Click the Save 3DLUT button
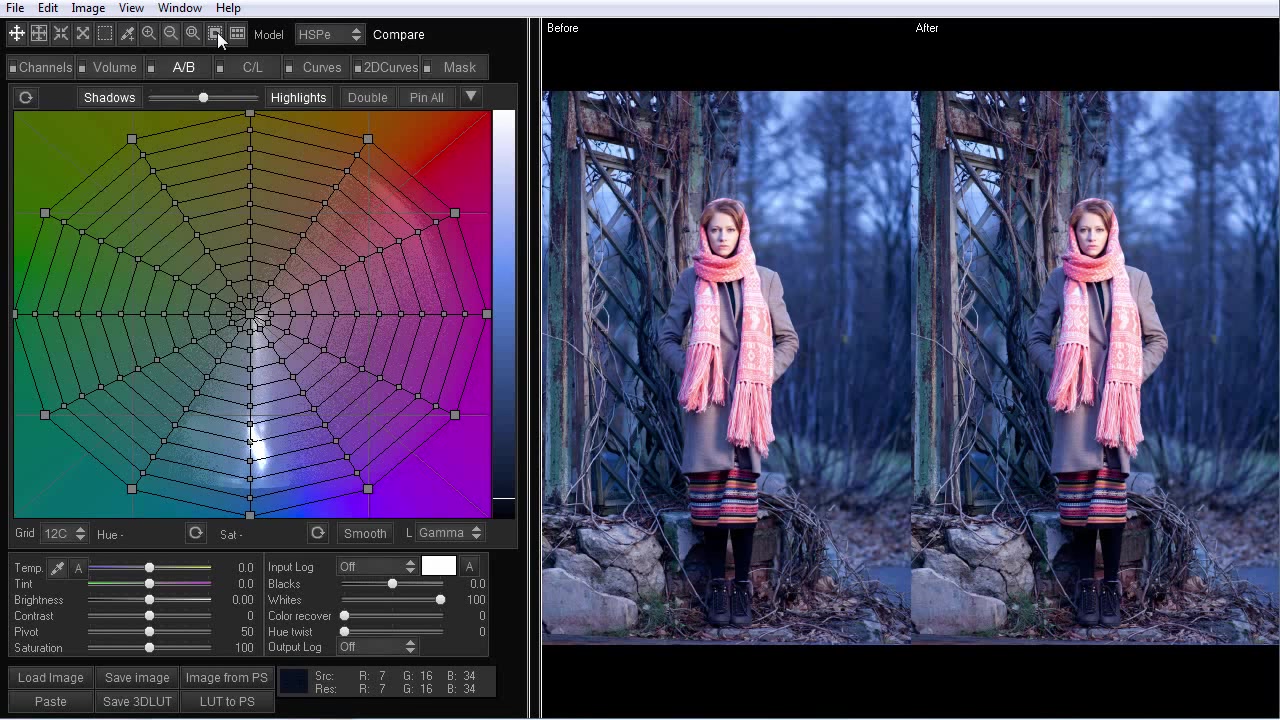This screenshot has width=1280, height=720. pos(137,701)
